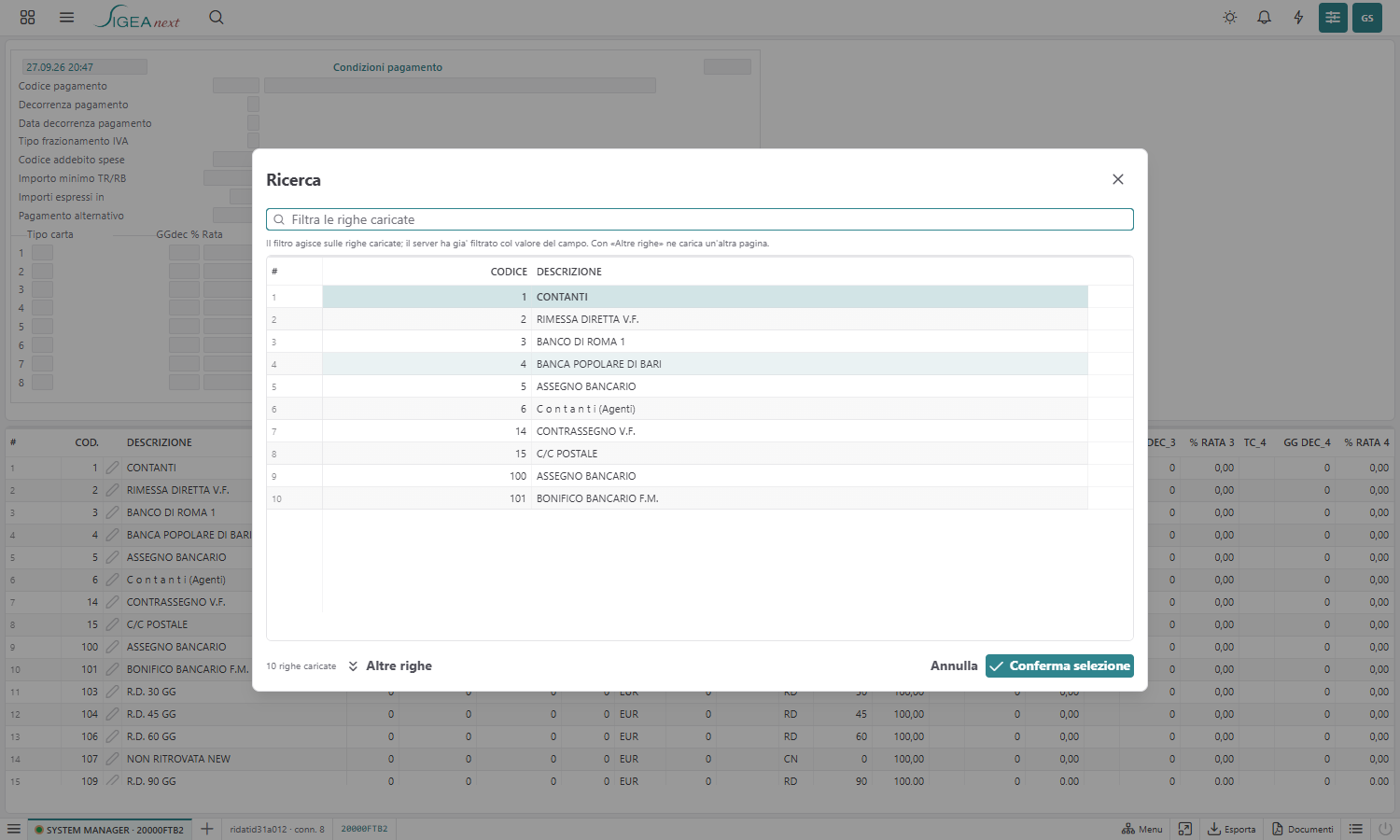Click the list view icon in status bar
The height and width of the screenshot is (840, 1400).
[x=1356, y=829]
